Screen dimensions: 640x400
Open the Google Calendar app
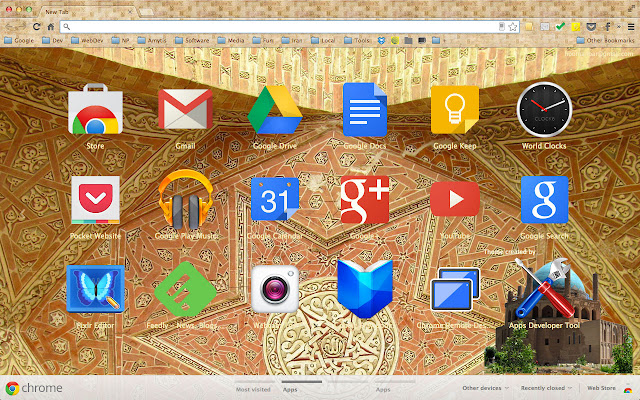tap(275, 199)
